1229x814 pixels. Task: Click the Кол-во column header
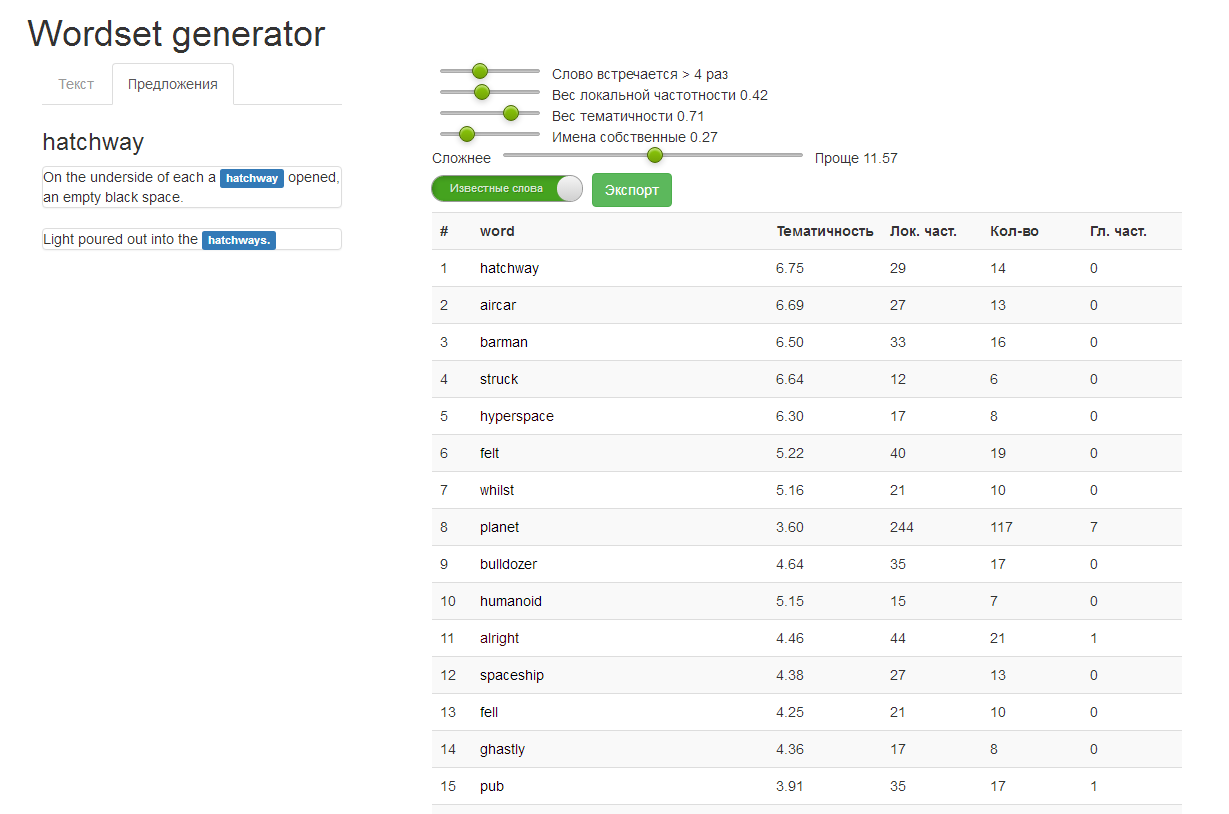pos(1014,231)
